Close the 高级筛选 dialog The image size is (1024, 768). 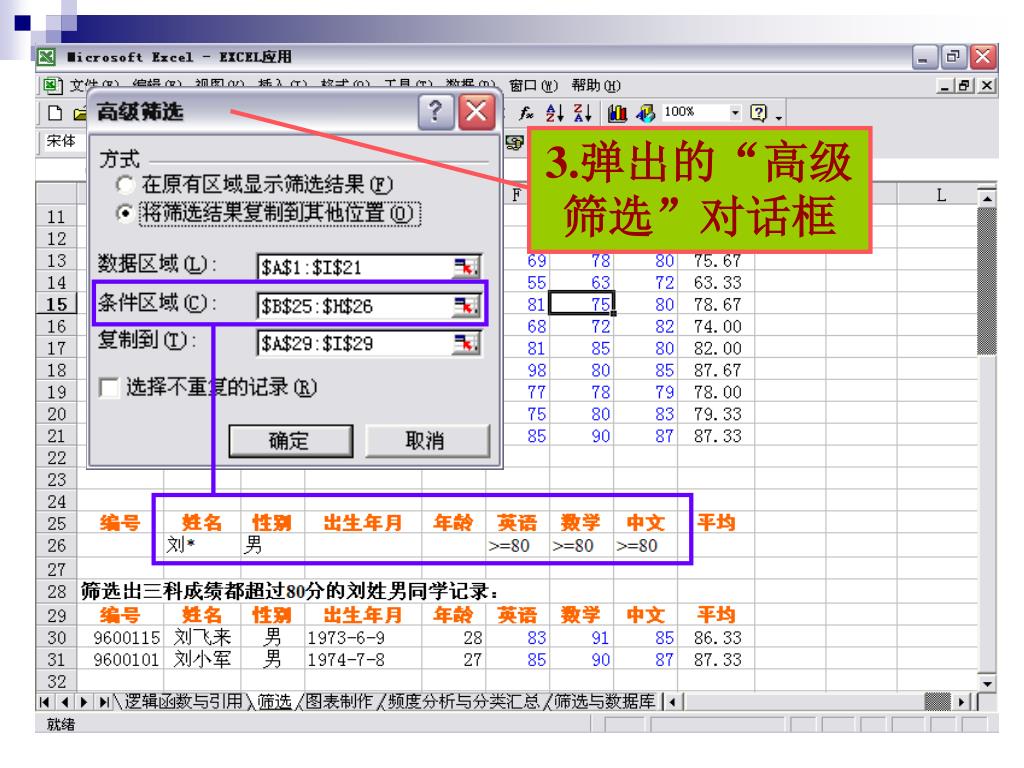(x=476, y=112)
